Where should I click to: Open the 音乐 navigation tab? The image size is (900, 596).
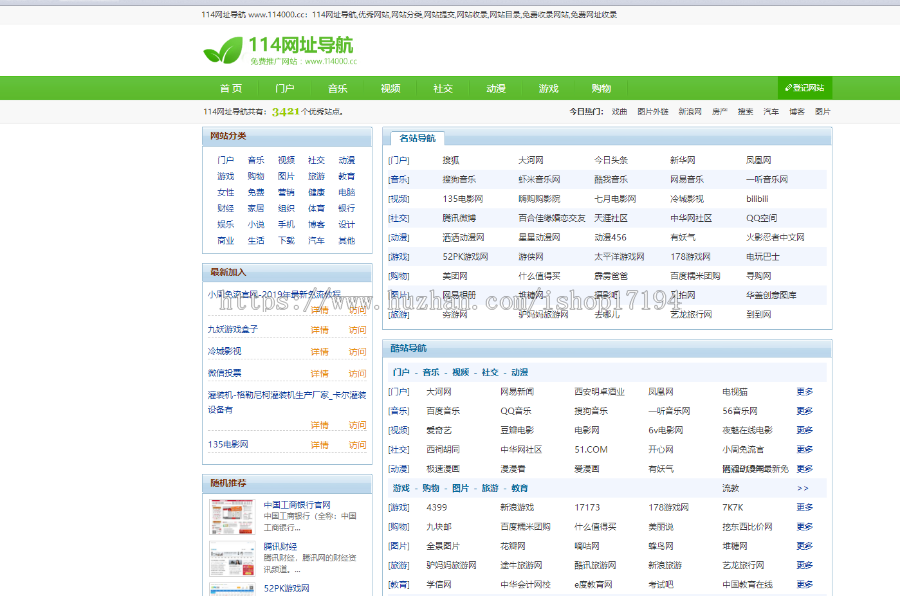tap(337, 88)
